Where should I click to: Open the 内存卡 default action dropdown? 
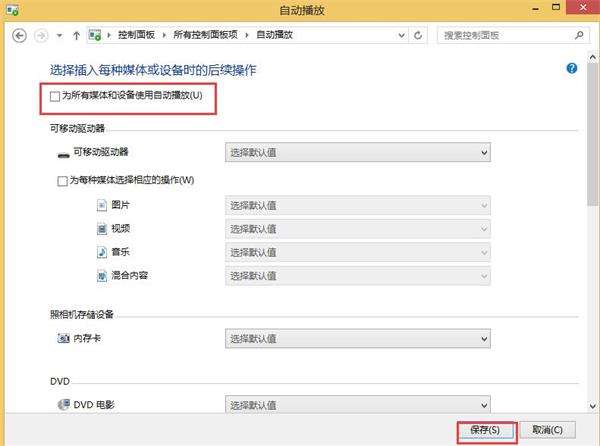(x=358, y=339)
